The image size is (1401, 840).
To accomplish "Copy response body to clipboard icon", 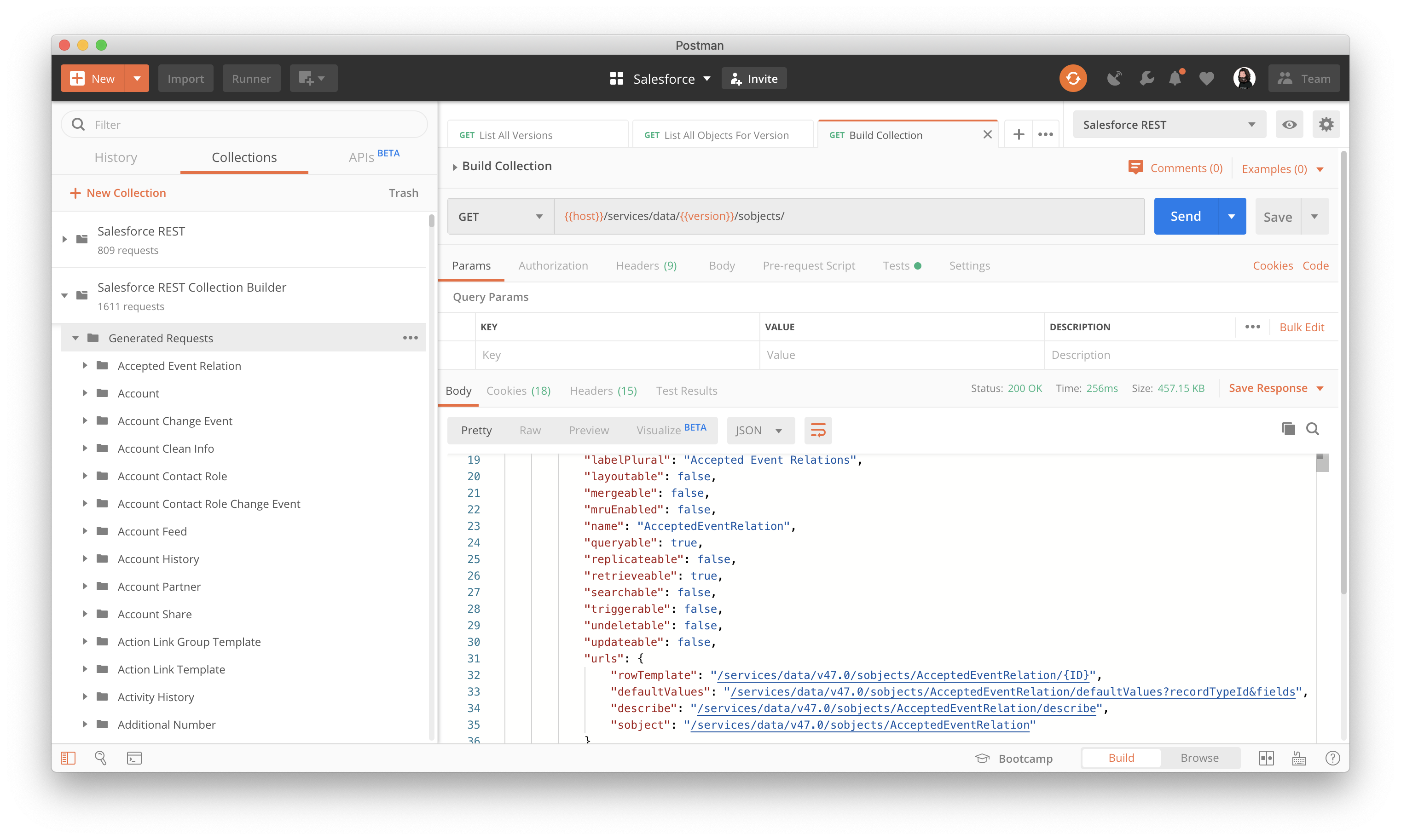I will point(1288,429).
